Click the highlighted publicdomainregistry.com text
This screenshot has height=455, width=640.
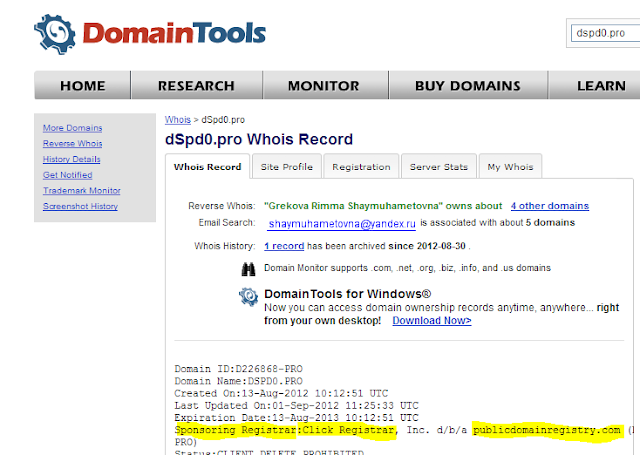[547, 430]
